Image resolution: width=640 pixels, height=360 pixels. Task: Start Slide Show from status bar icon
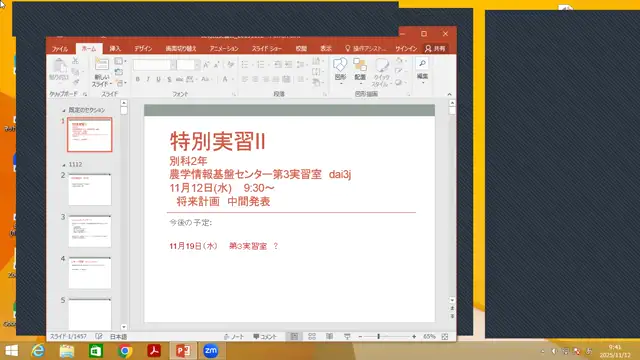click(x=347, y=337)
